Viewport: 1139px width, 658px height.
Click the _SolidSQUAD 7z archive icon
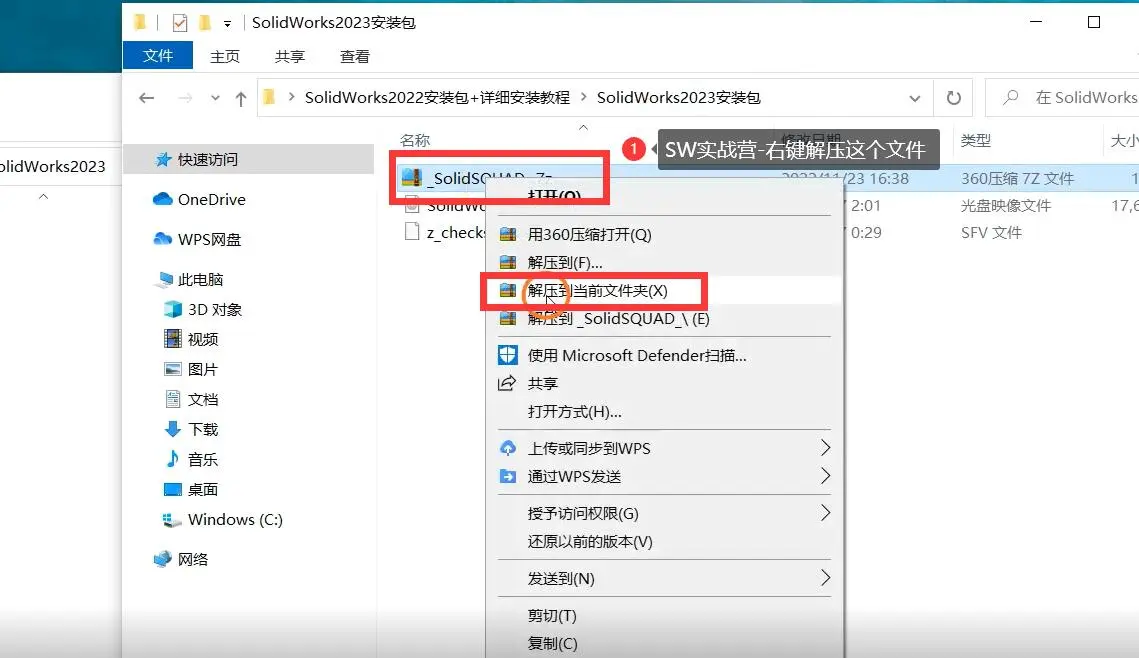point(412,178)
